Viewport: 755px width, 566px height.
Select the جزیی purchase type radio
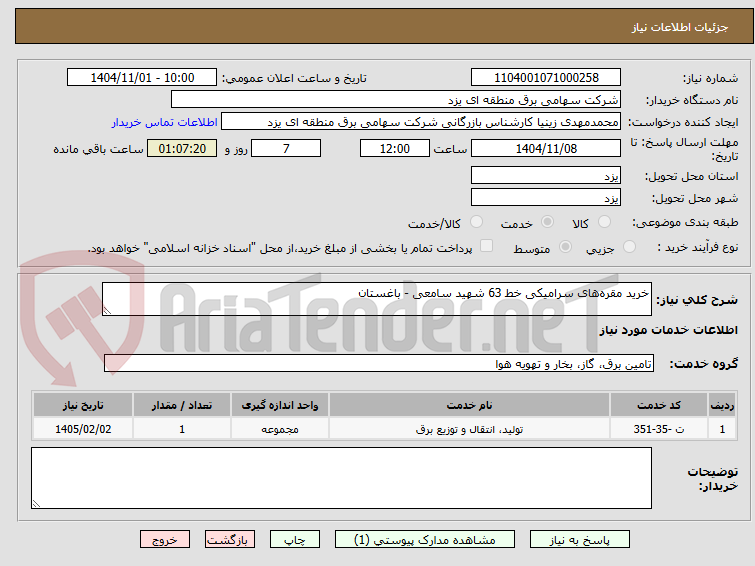click(629, 247)
